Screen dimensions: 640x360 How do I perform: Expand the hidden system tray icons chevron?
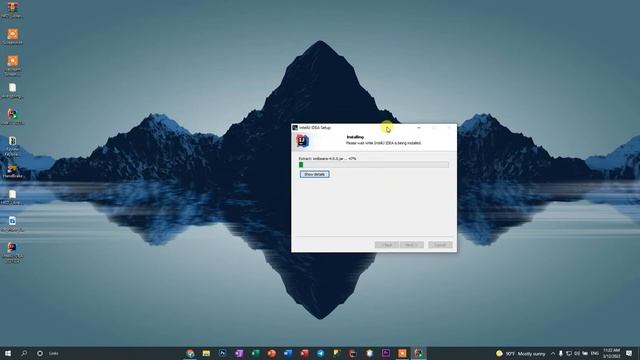point(553,353)
